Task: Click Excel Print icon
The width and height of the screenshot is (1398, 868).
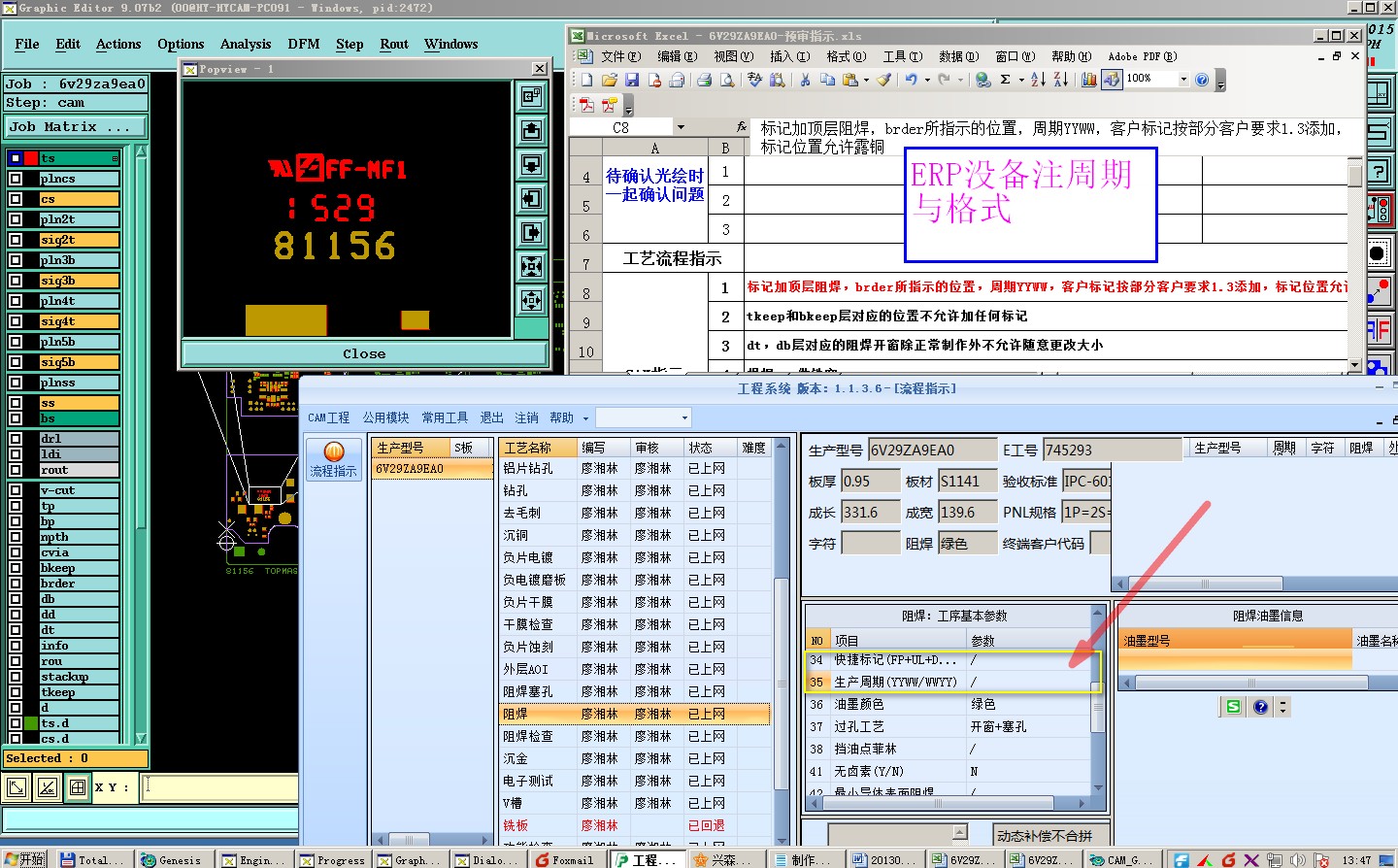Action: pos(705,80)
